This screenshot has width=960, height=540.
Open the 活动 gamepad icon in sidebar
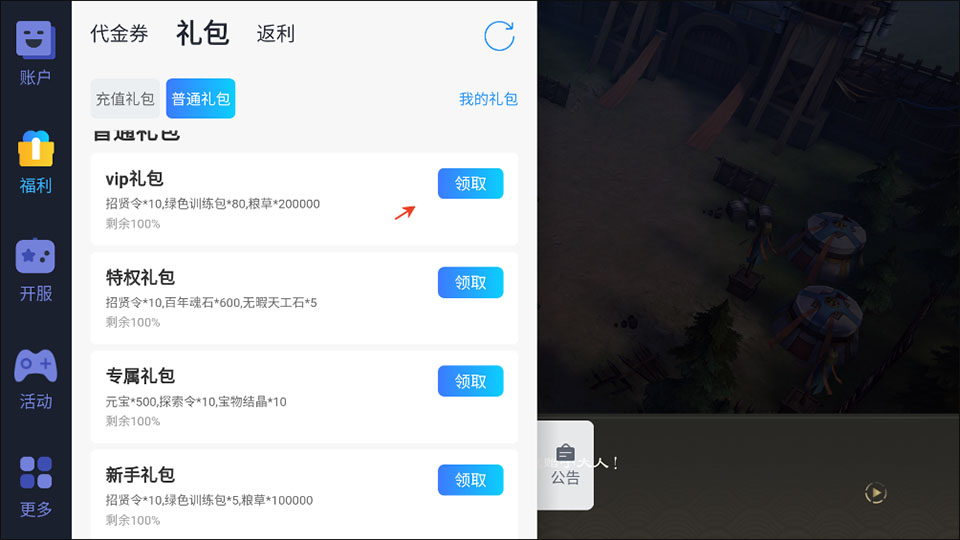coord(36,365)
